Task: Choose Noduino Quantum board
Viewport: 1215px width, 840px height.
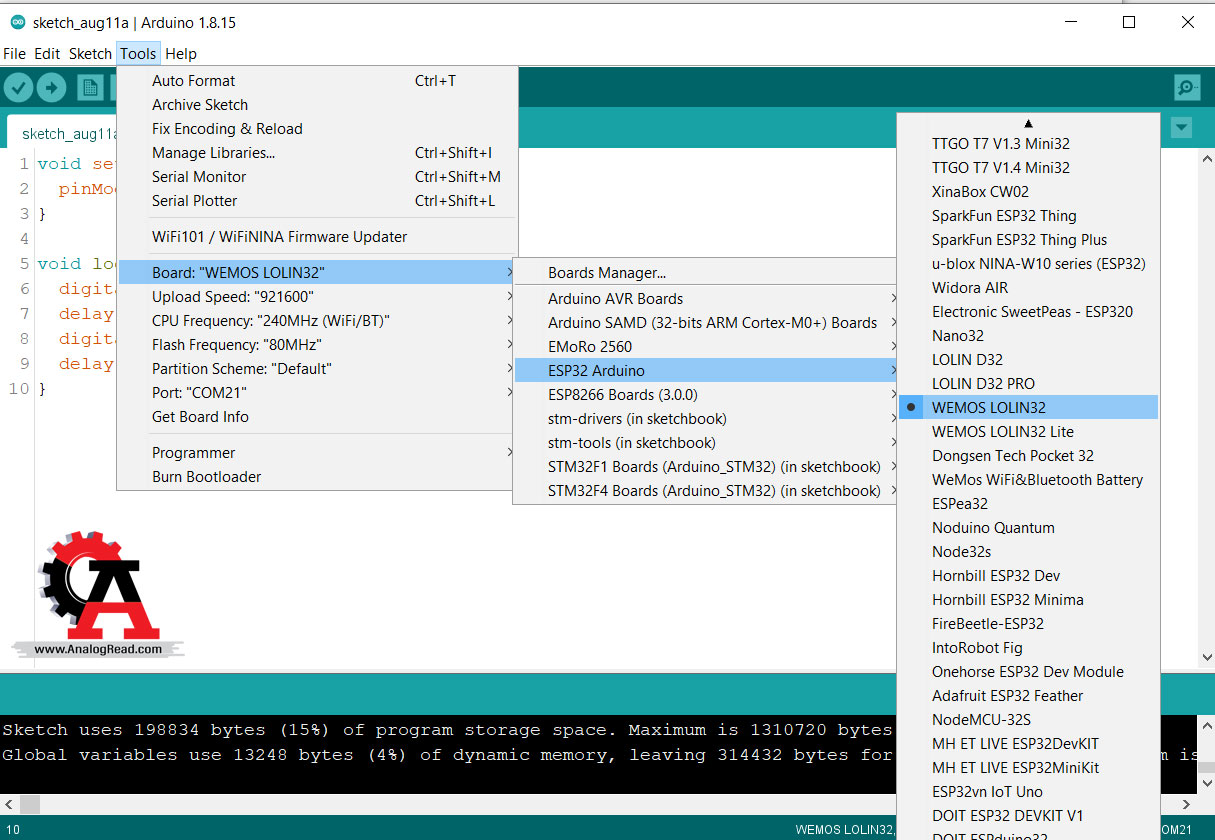Action: coord(1028,528)
